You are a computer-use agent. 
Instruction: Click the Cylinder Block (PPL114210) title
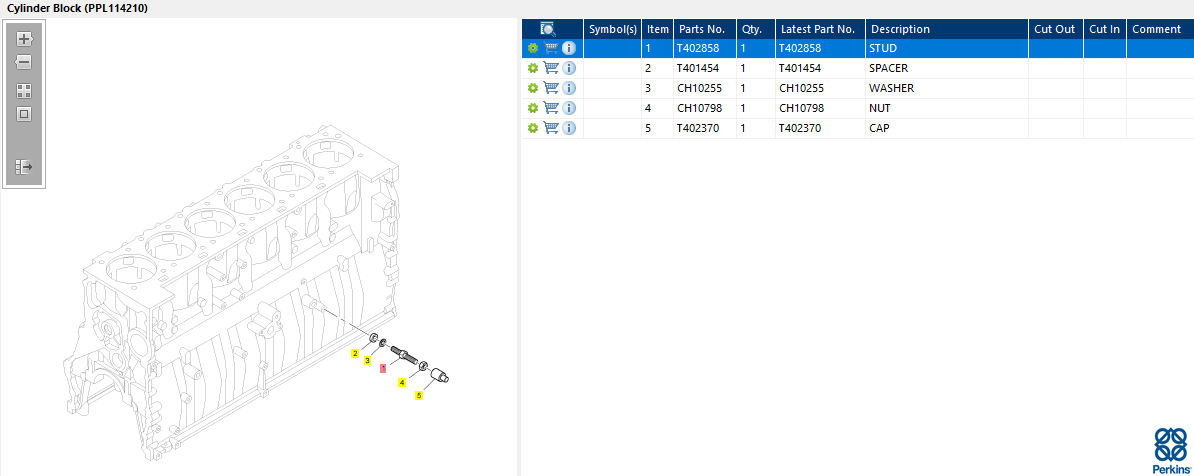(78, 8)
